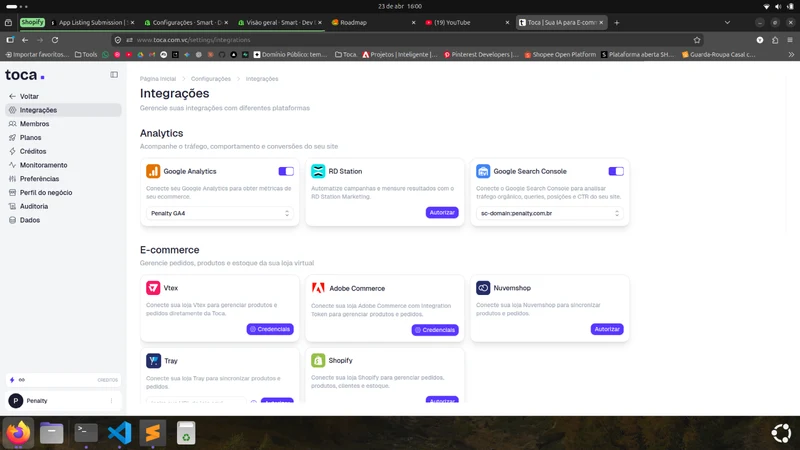Click the Google Search Console logo icon
800x450 pixels.
tap(483, 171)
